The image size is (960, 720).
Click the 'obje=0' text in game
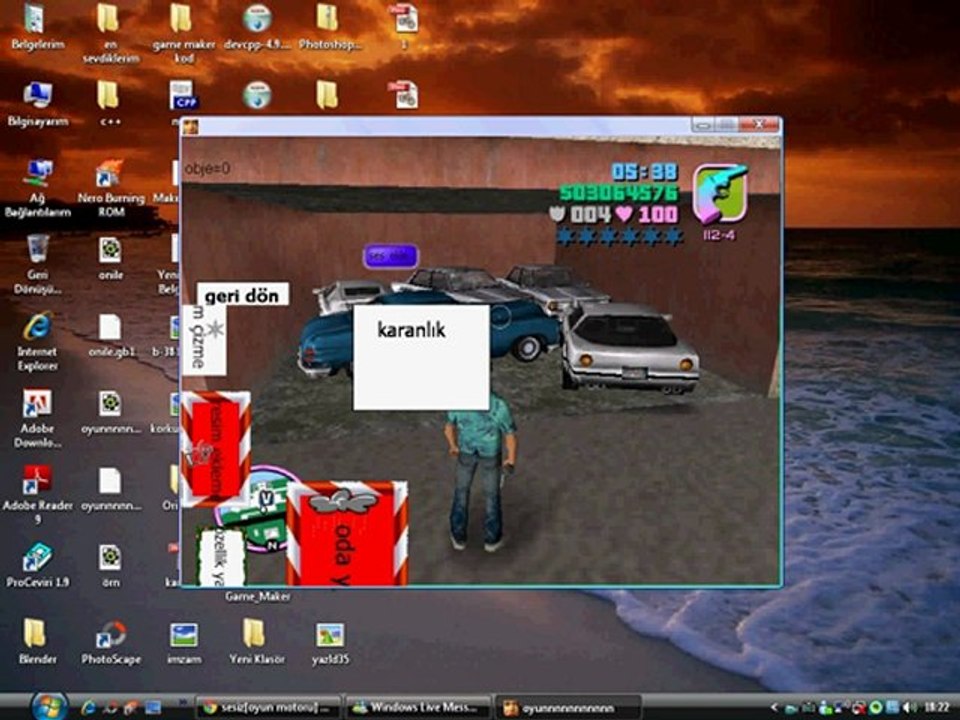pyautogui.click(x=208, y=168)
